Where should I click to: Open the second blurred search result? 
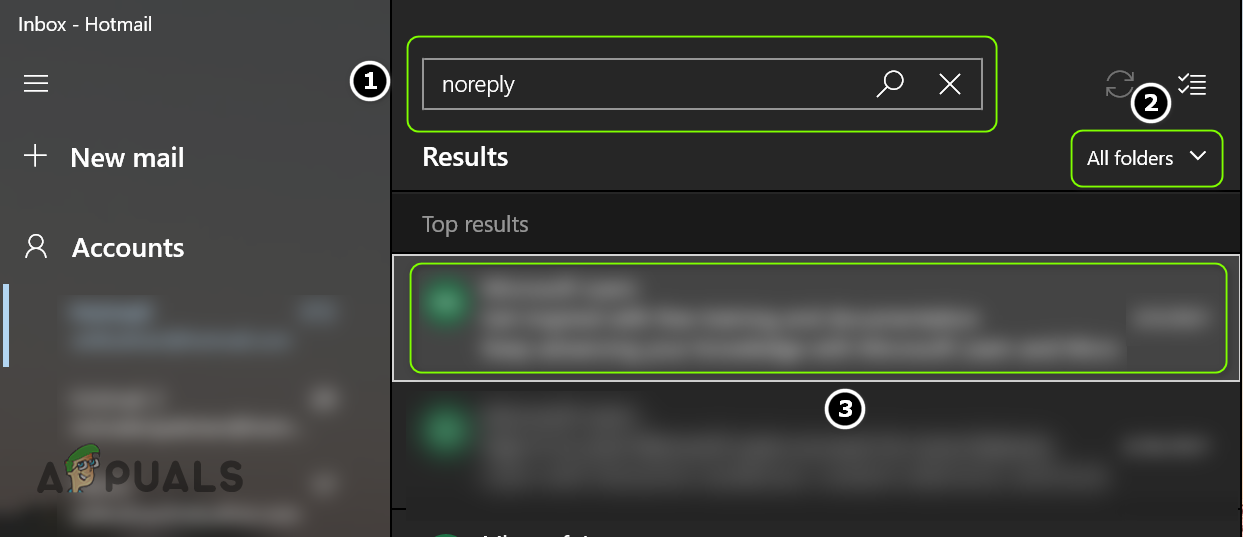pyautogui.click(x=800, y=445)
